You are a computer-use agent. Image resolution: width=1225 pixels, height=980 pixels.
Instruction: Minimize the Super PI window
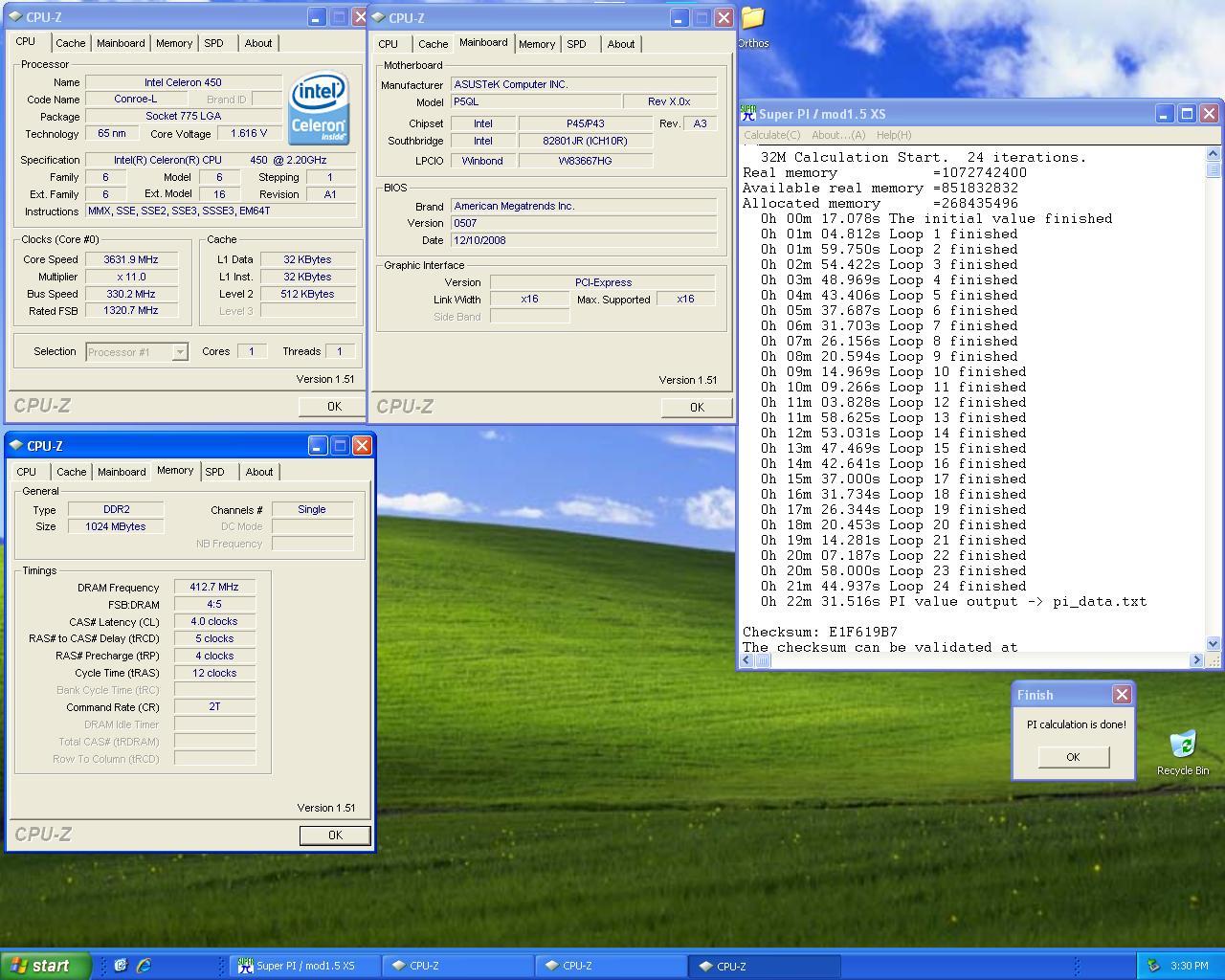(1164, 114)
